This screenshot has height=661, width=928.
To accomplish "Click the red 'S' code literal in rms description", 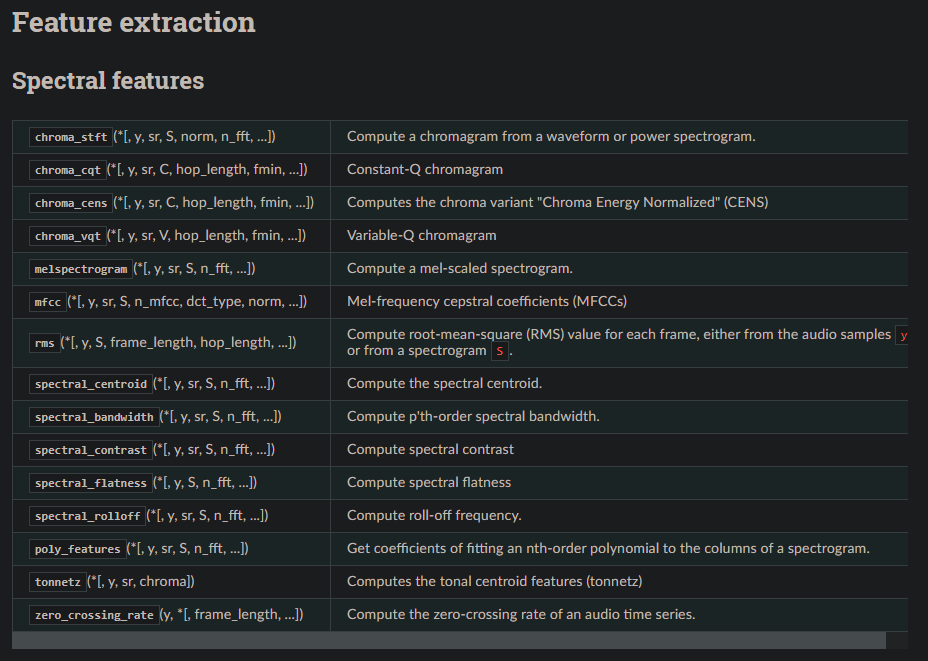I will [x=500, y=352].
